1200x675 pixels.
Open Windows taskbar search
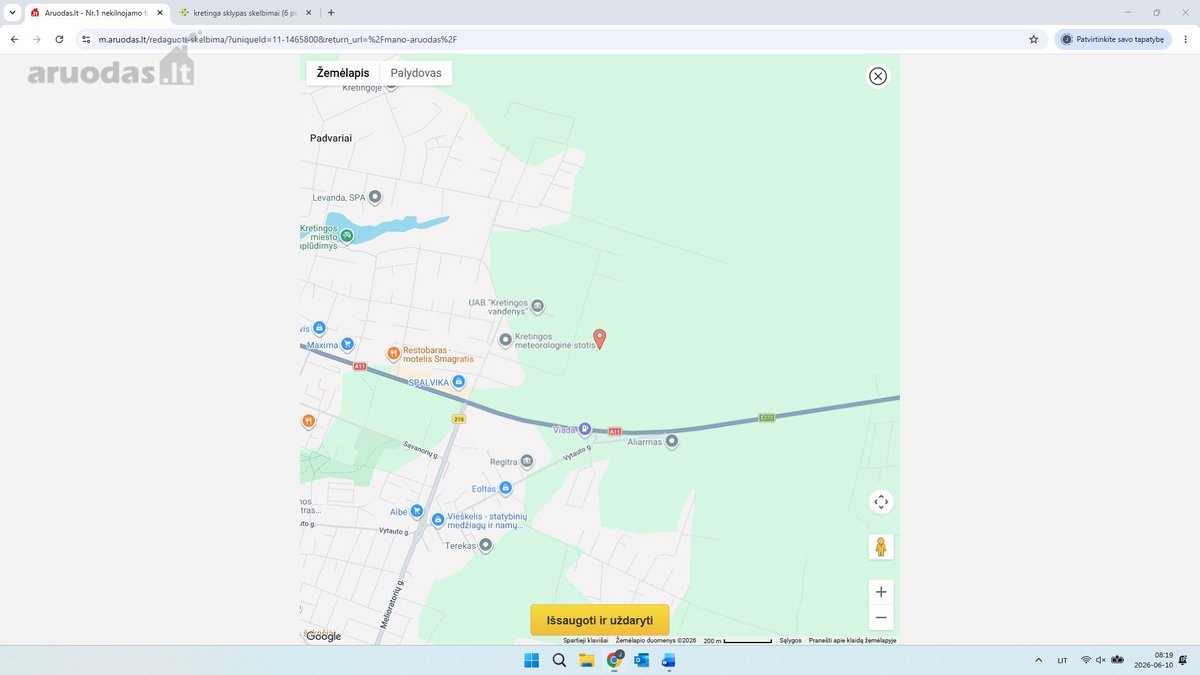(x=559, y=660)
